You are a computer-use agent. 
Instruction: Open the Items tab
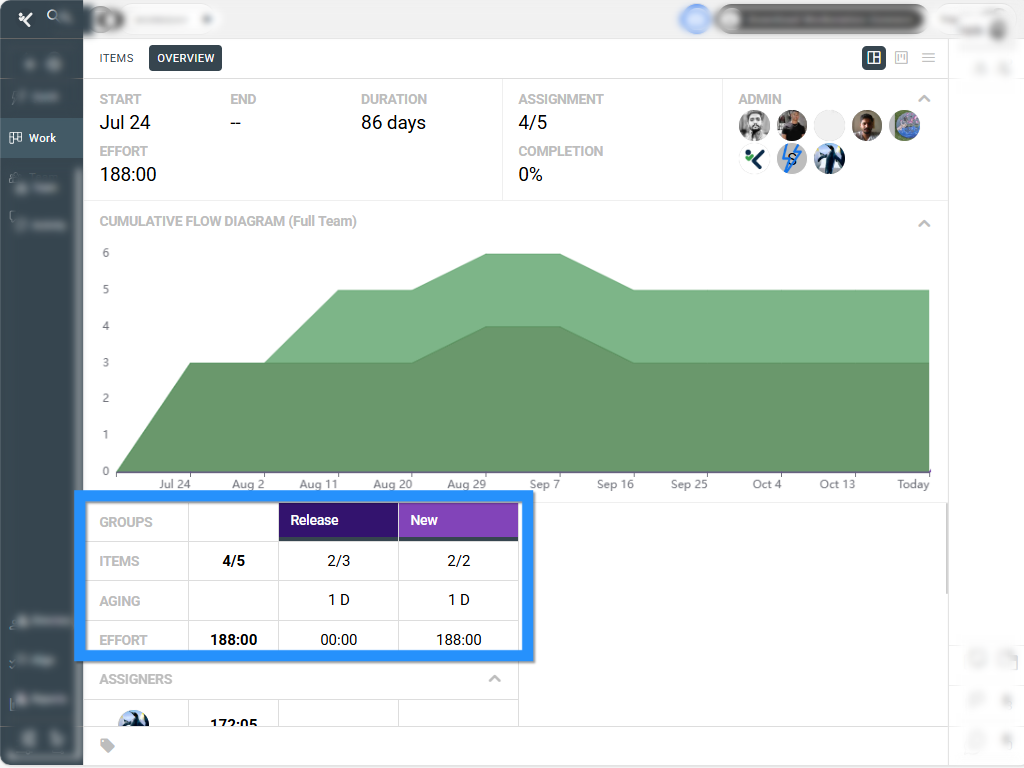point(116,58)
